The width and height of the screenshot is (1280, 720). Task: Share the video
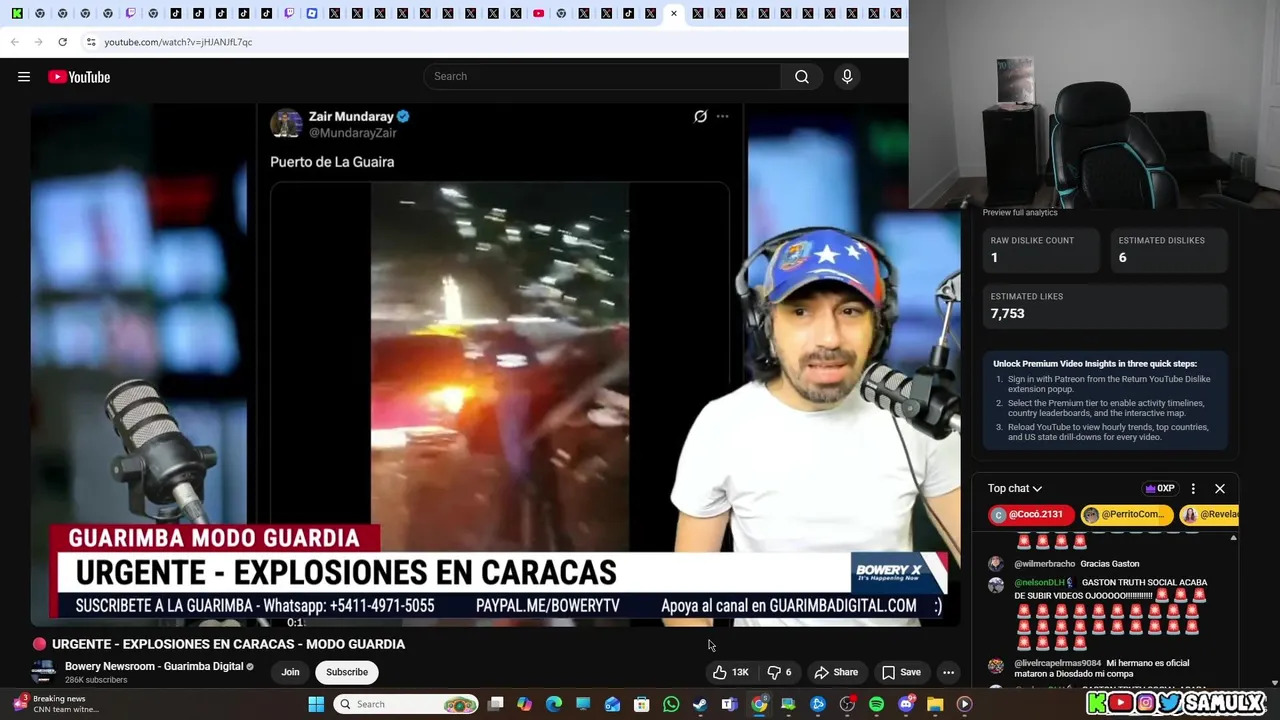(x=836, y=672)
